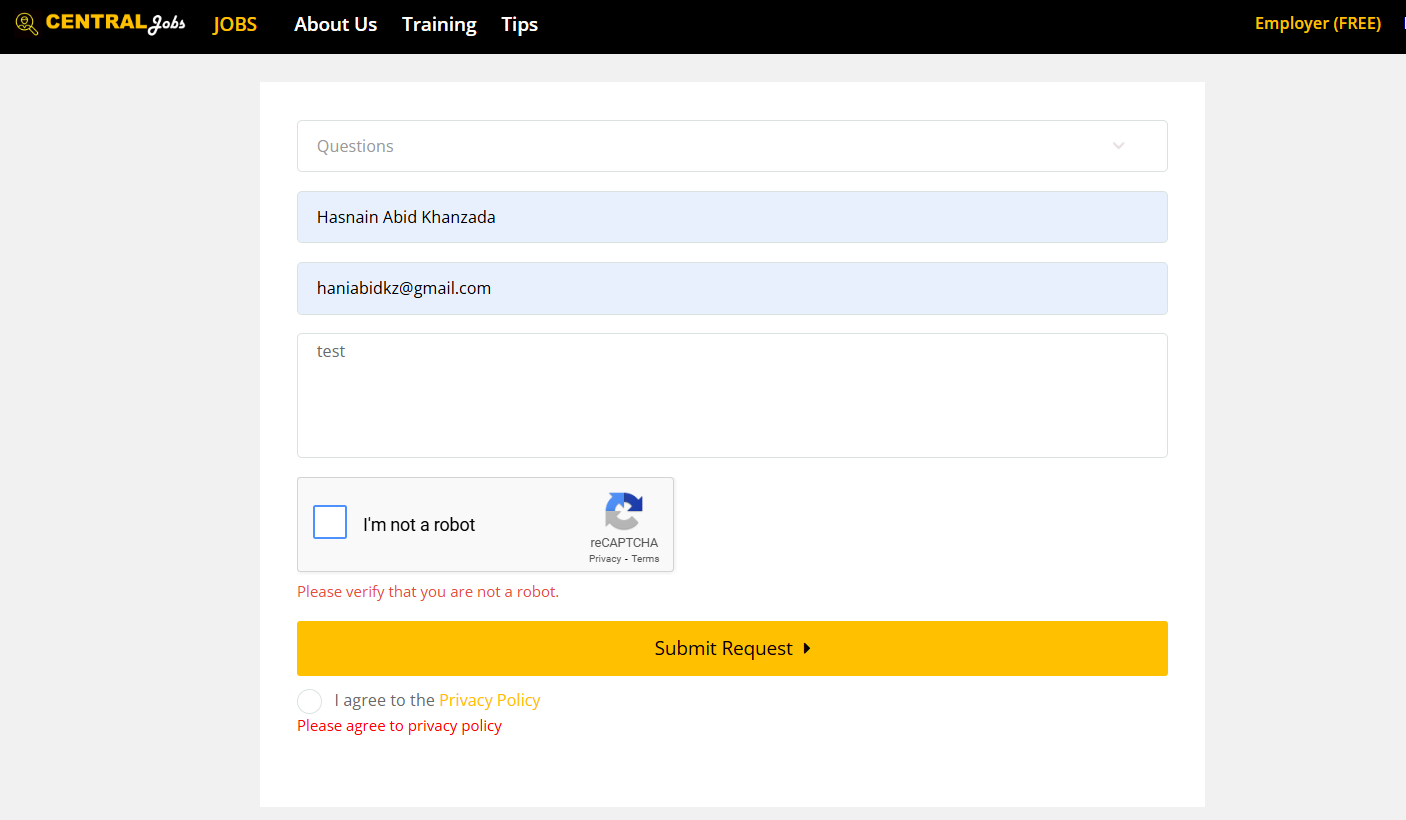Check the 'I'm not a robot' box
The width and height of the screenshot is (1406, 820).
330,523
